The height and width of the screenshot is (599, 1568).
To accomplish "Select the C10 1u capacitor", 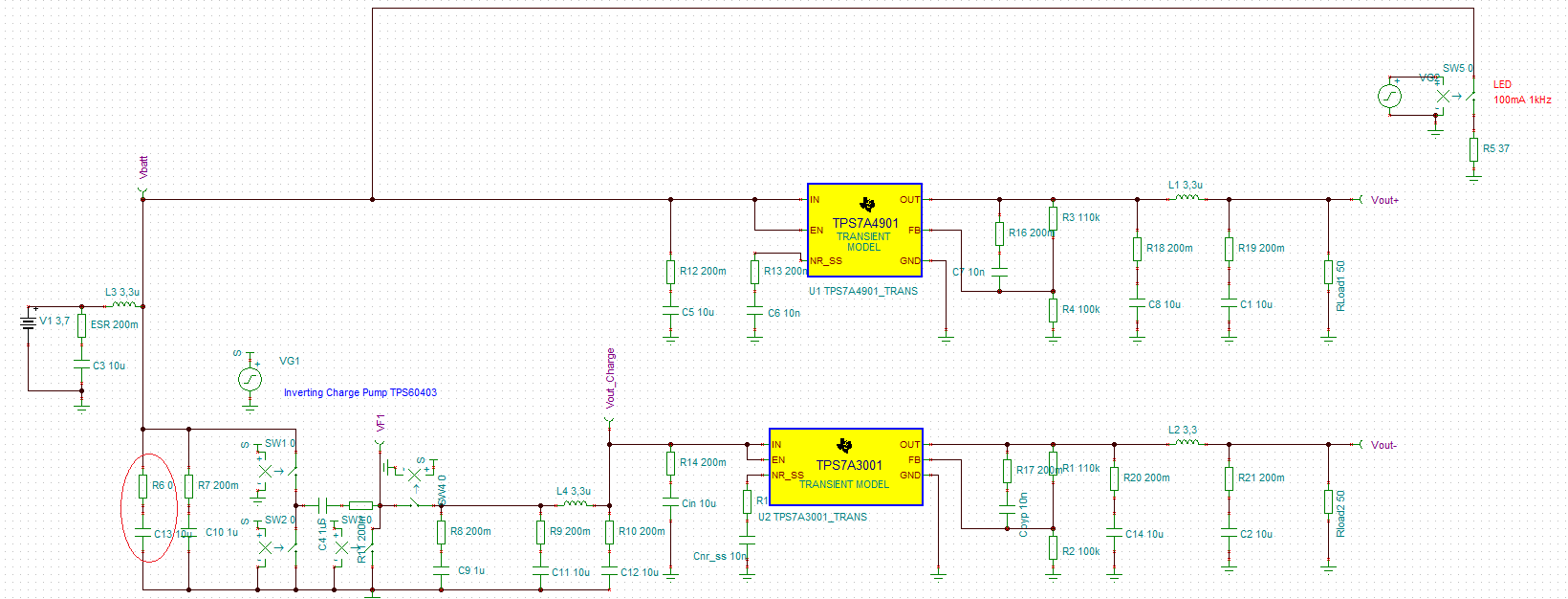I will point(189,532).
